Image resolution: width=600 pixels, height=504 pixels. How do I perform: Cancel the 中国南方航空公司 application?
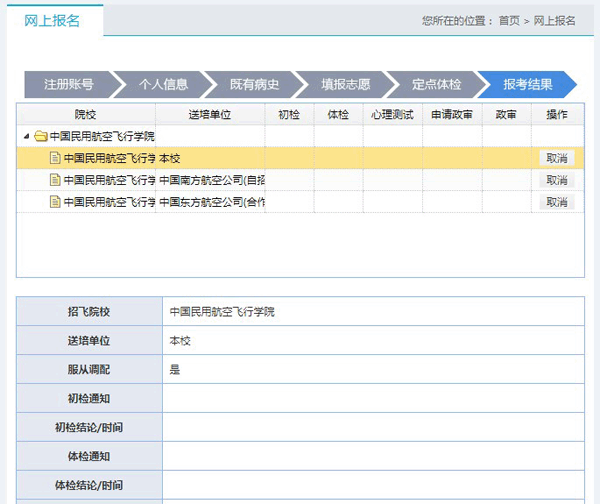(x=557, y=180)
